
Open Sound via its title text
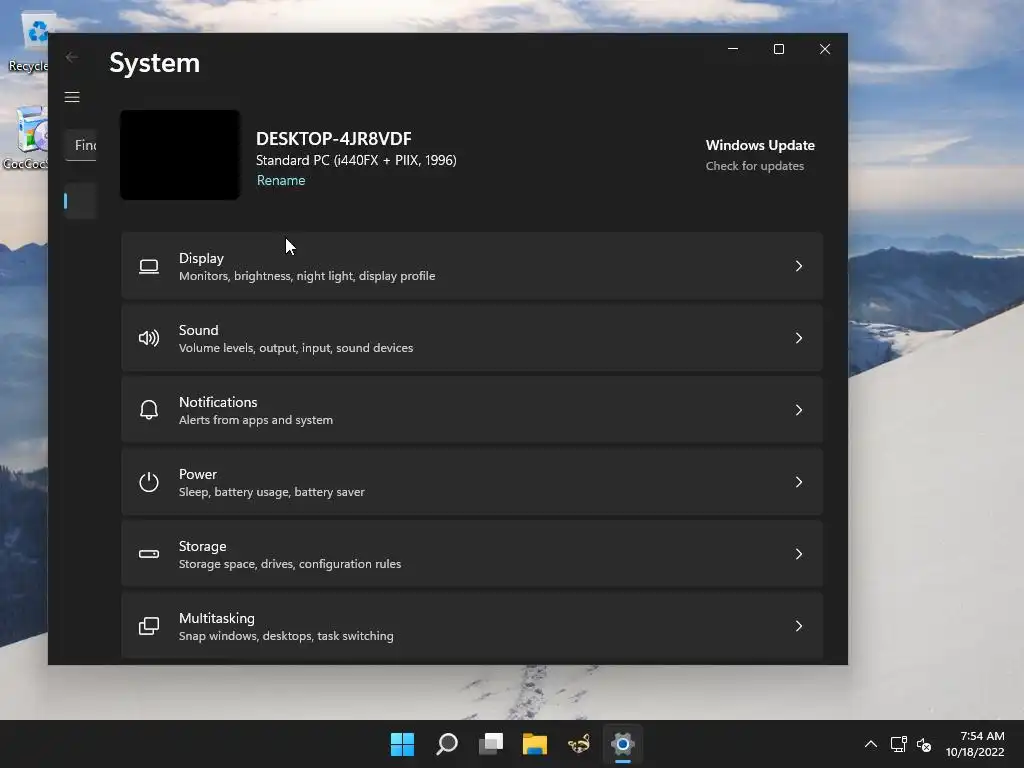(199, 330)
